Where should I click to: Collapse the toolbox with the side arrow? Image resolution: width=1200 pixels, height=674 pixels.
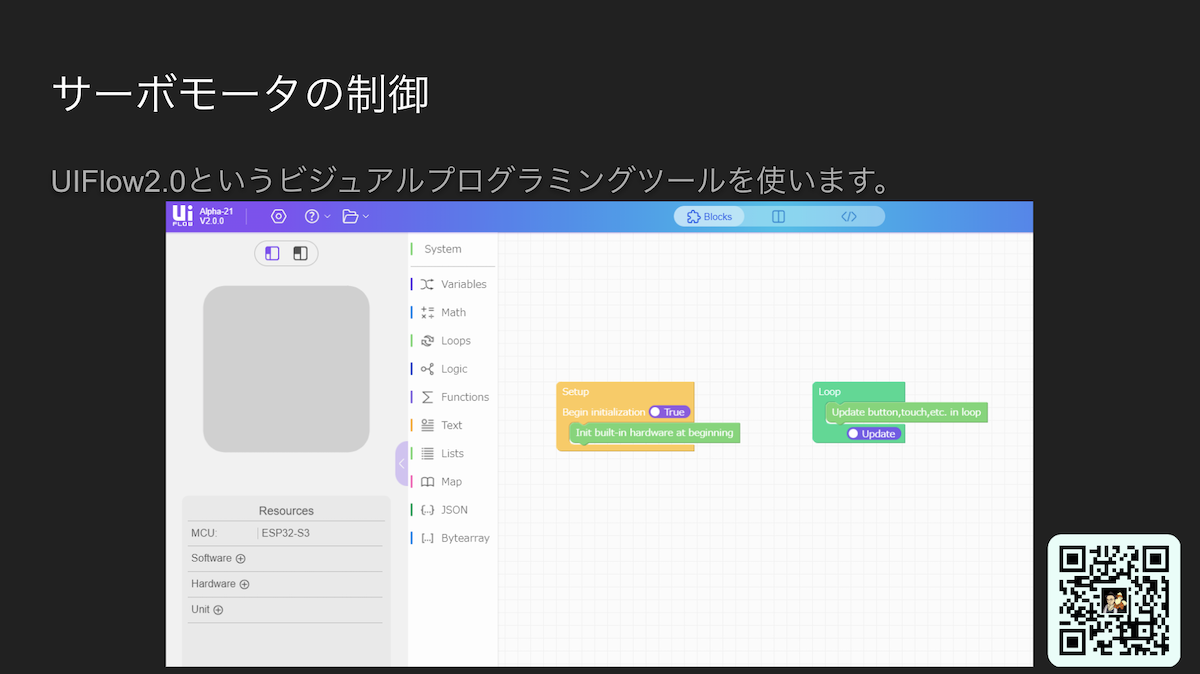click(402, 463)
